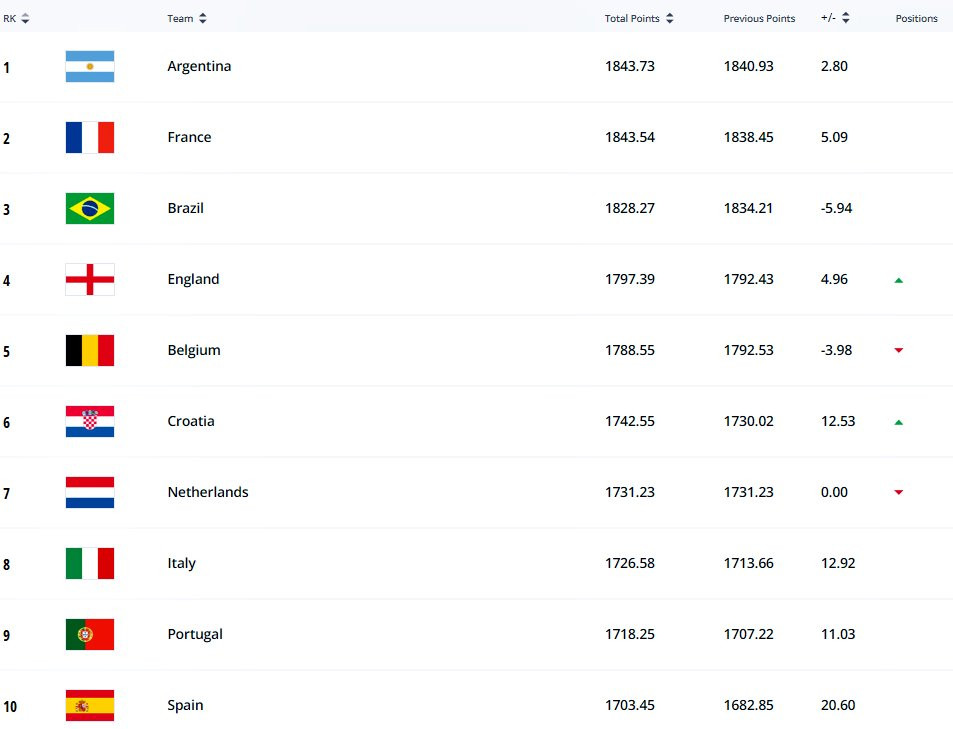Click the Brazil flag icon

coord(90,208)
